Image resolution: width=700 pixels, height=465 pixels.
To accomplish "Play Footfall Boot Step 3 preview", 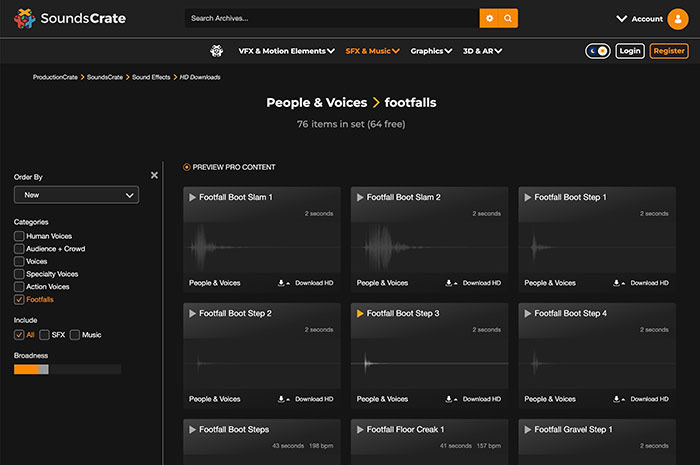I will [360, 313].
